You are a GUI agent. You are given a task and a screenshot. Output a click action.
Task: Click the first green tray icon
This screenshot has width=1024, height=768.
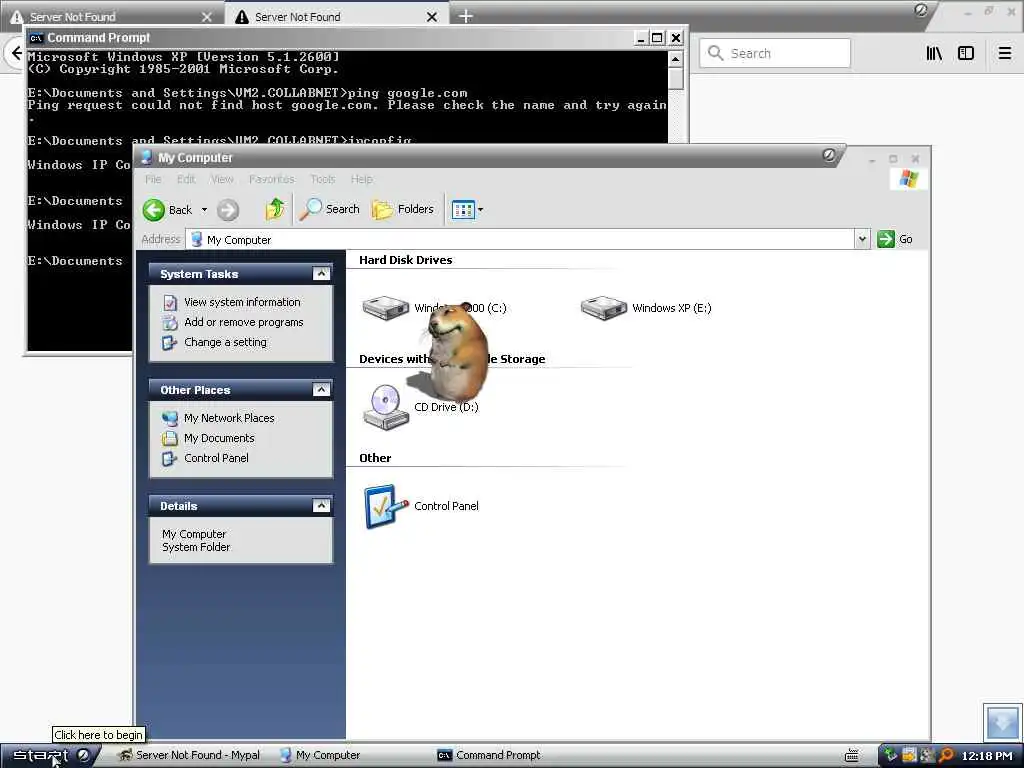coord(891,755)
